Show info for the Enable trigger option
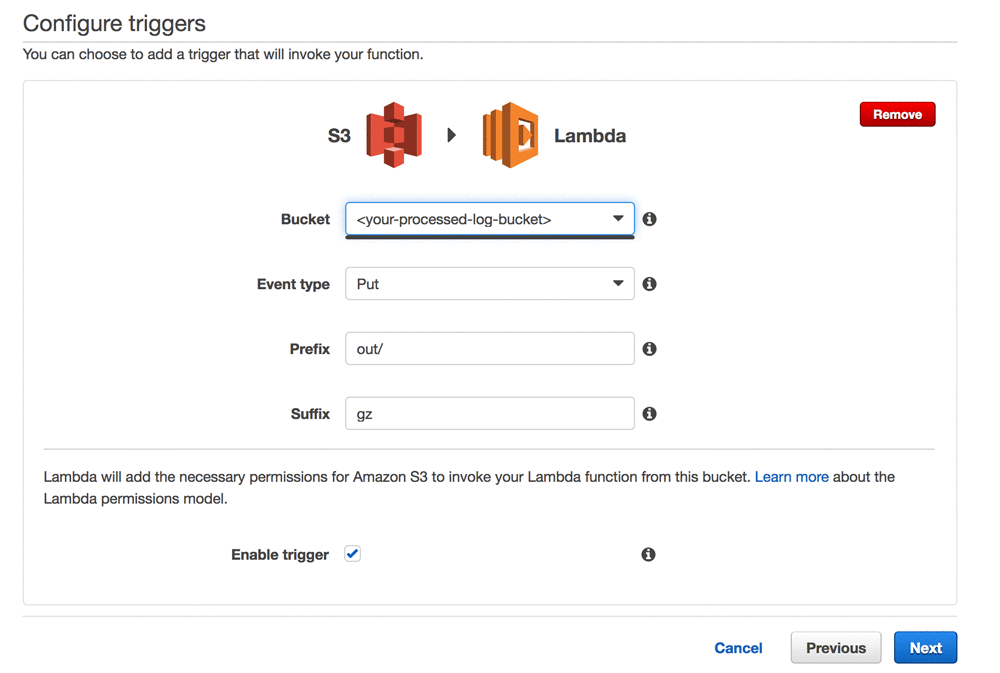Image resolution: width=1000 pixels, height=673 pixels. (648, 554)
